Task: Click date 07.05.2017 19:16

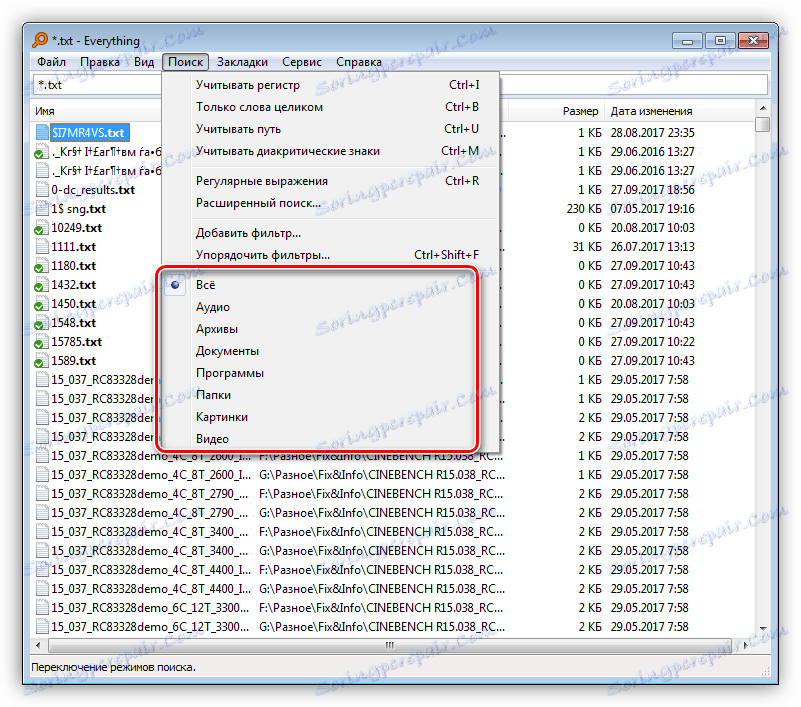Action: click(x=652, y=209)
